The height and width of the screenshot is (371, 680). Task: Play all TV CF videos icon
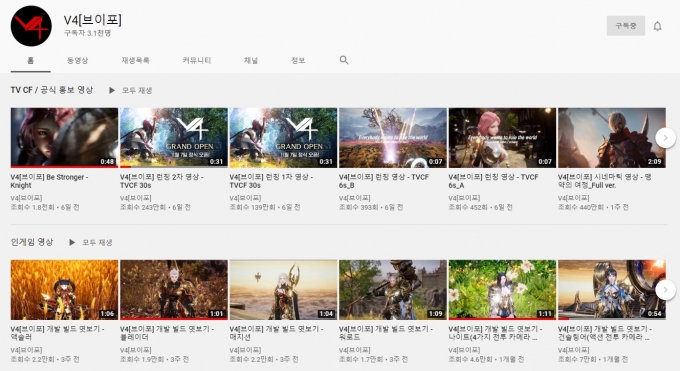pos(112,90)
